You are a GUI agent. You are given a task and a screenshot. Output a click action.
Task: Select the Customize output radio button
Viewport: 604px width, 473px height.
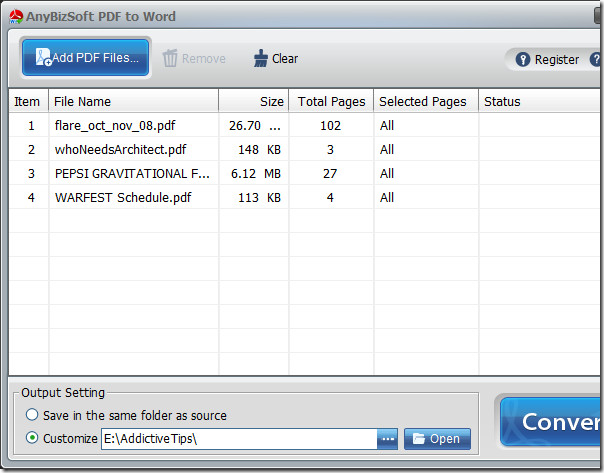click(32, 438)
